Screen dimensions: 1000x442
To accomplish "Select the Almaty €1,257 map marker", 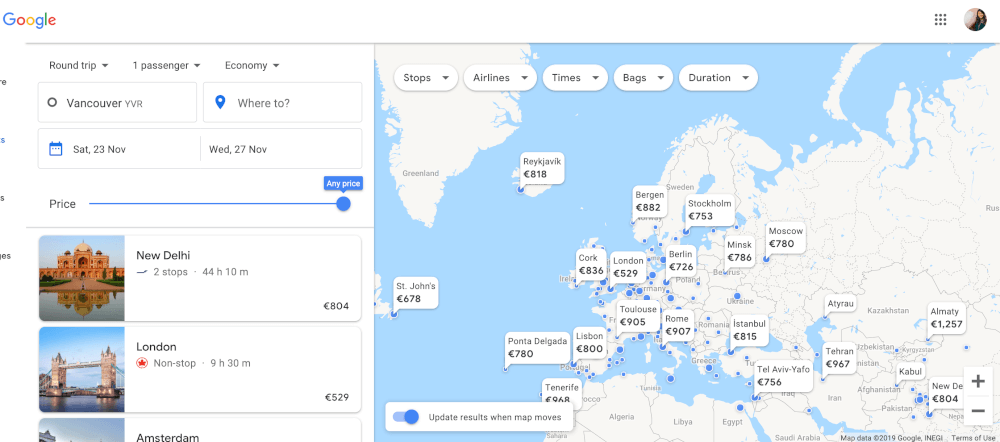I will pyautogui.click(x=945, y=318).
